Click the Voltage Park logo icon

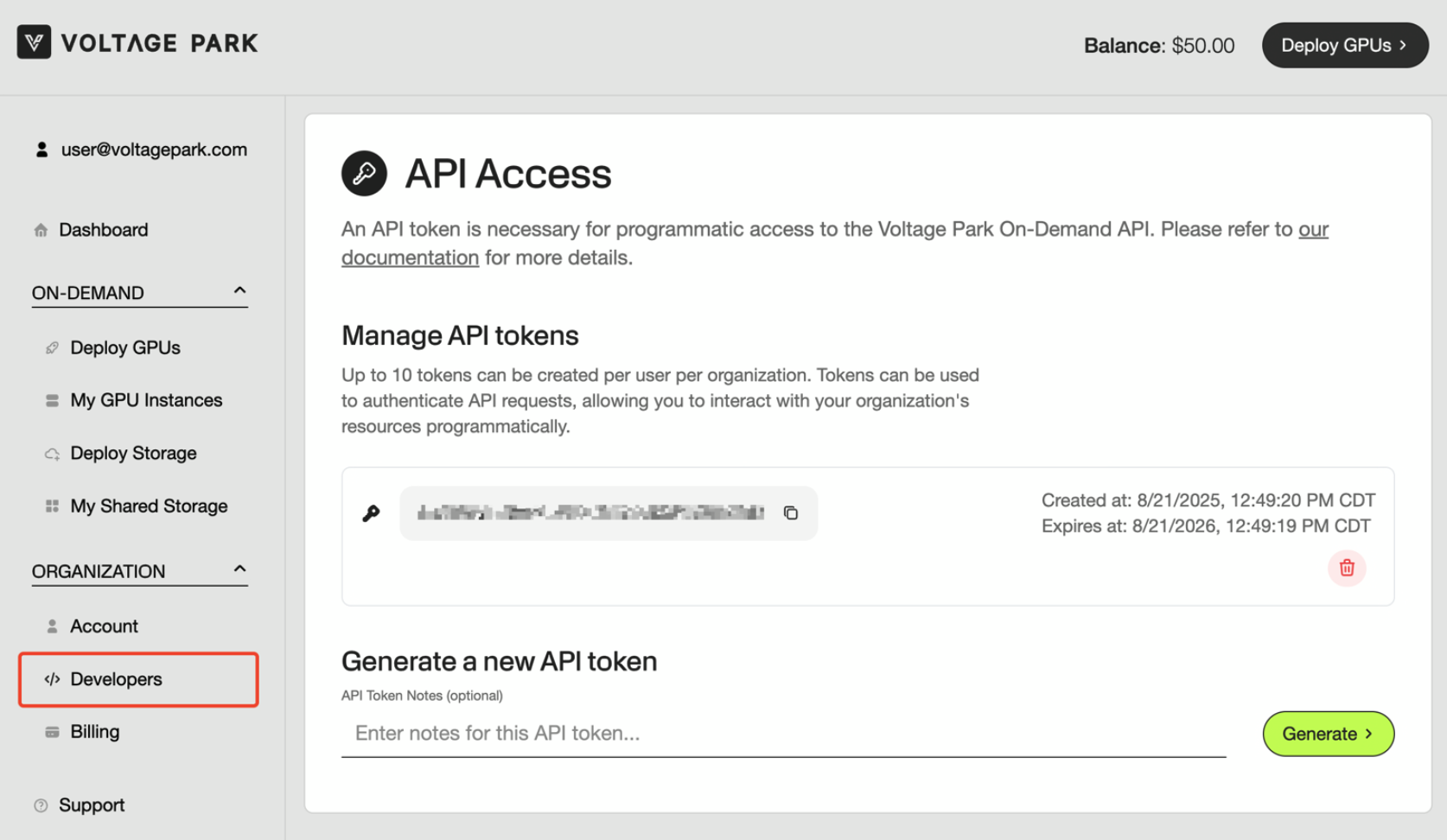coord(34,42)
